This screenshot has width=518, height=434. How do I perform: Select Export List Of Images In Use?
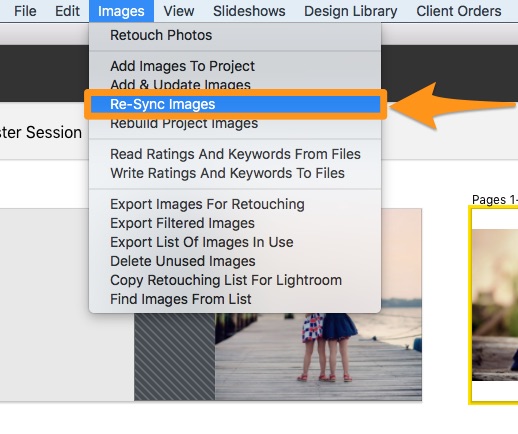click(235, 242)
